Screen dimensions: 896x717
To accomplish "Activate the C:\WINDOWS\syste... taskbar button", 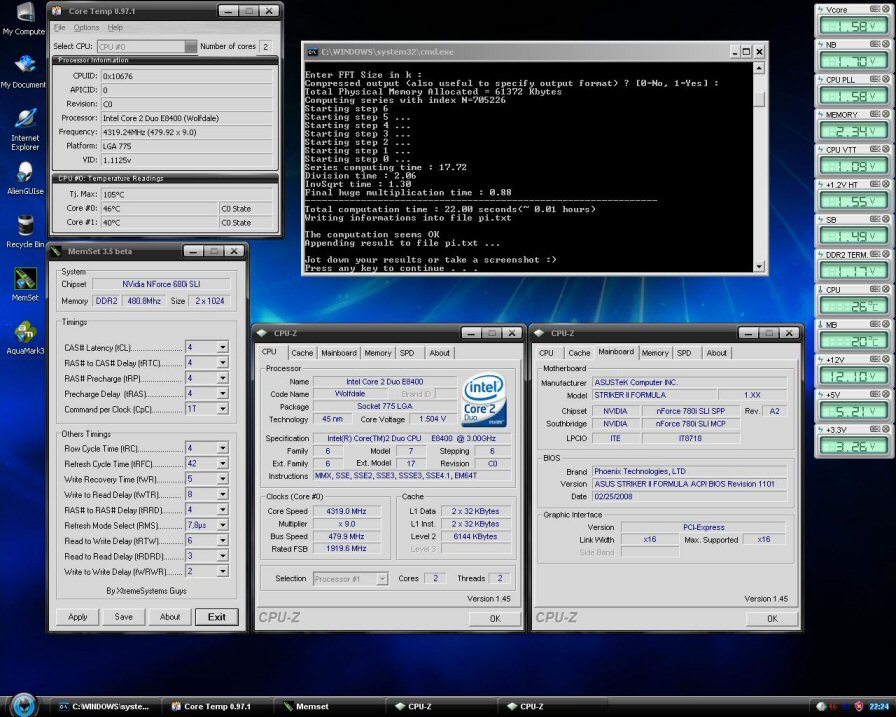I will (x=106, y=707).
